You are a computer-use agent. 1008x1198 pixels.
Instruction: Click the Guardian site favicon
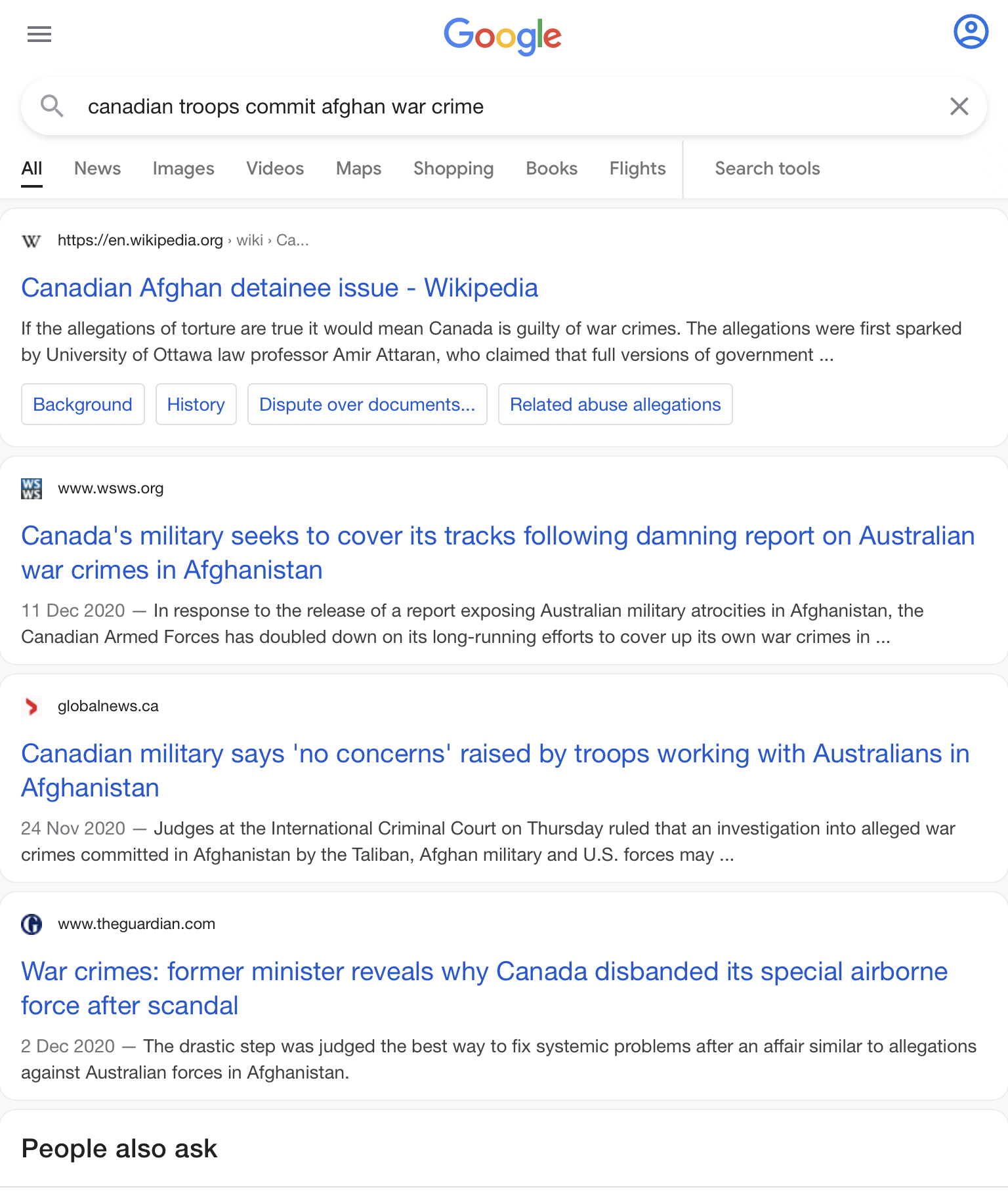click(x=31, y=924)
